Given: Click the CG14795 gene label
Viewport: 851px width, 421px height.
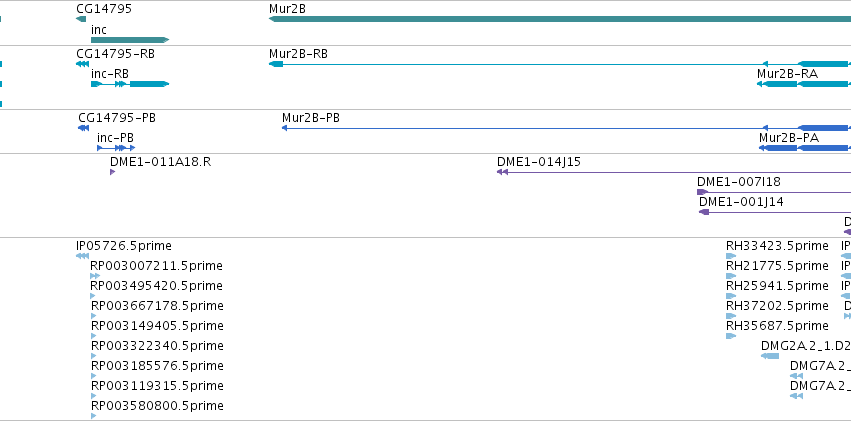Looking at the screenshot, I should click(x=104, y=9).
